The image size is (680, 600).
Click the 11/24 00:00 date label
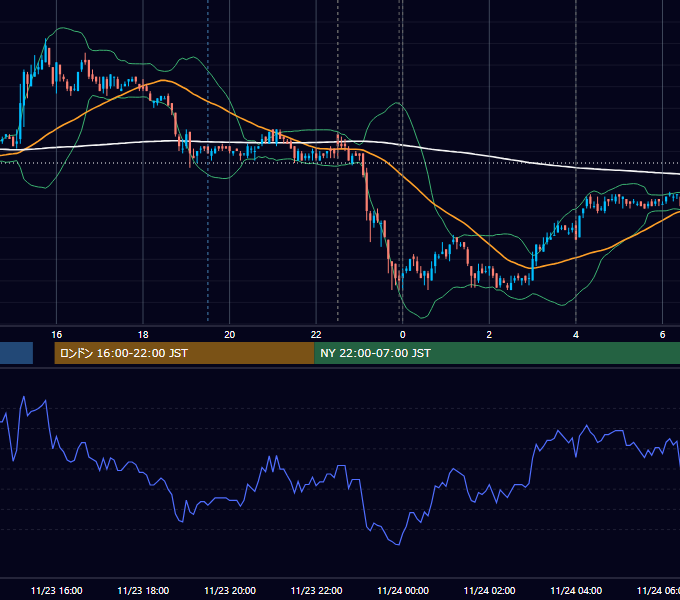[x=403, y=590]
